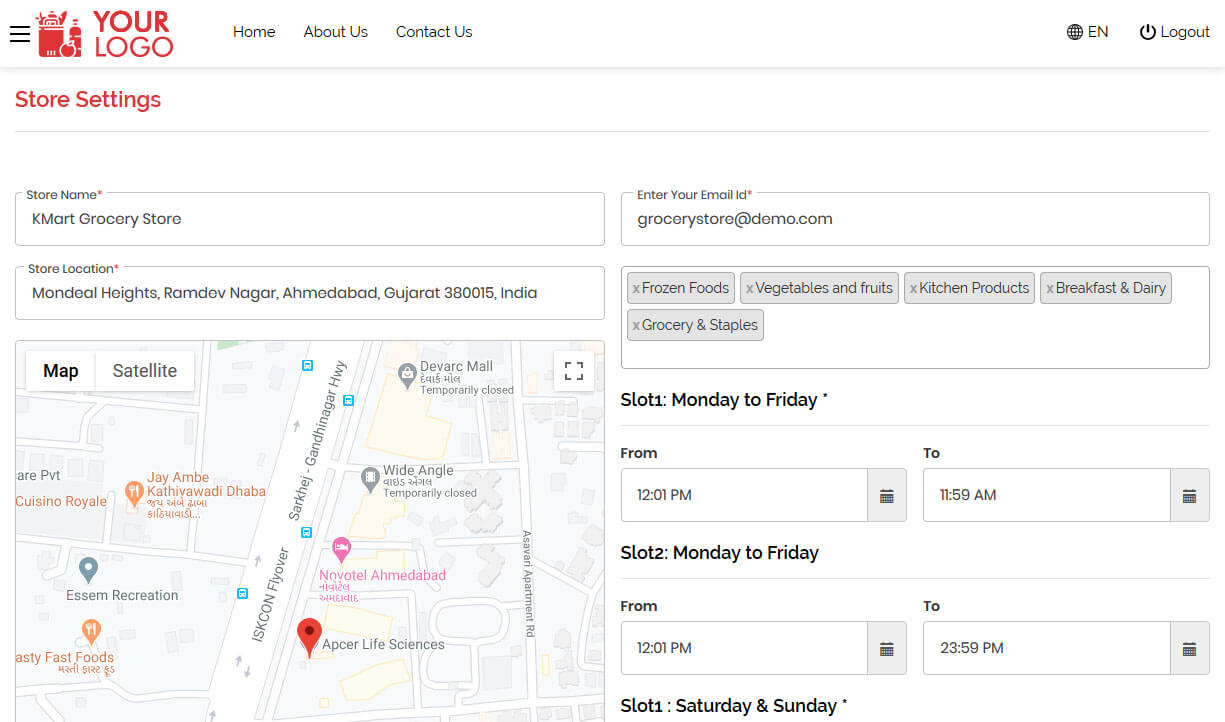The image size is (1225, 722).
Task: Remove Vegetables and fruits tag
Action: click(749, 288)
